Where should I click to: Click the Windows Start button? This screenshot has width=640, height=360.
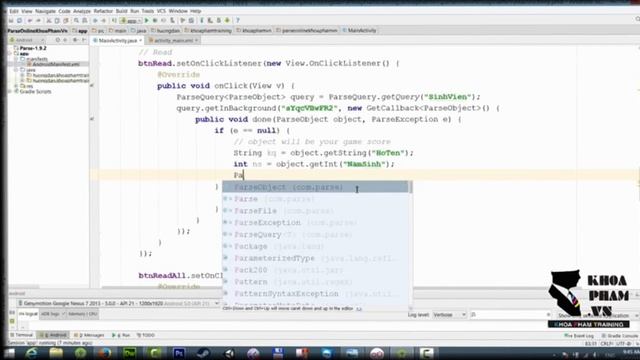(9, 353)
